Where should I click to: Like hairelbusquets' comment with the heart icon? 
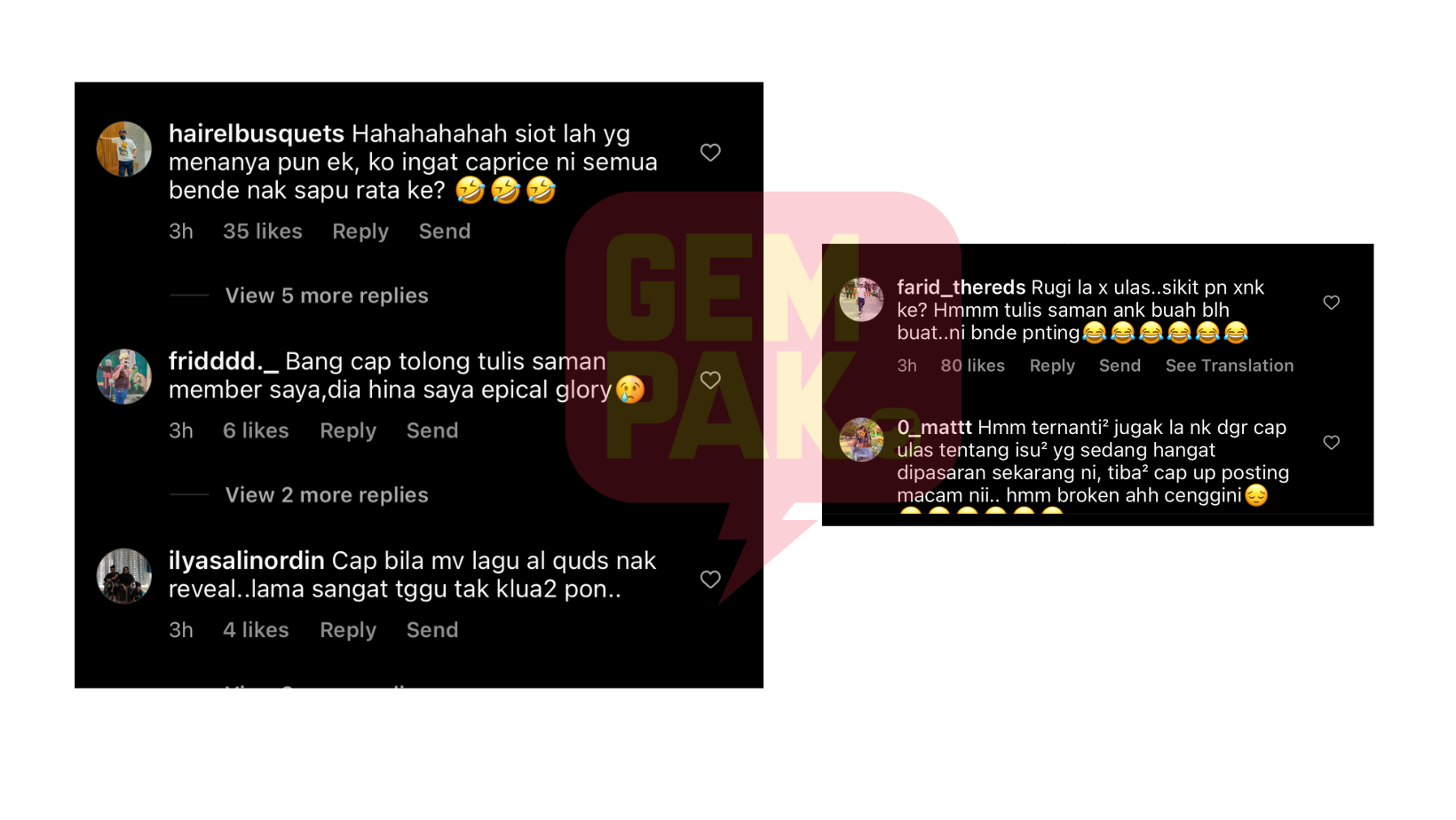pos(710,153)
